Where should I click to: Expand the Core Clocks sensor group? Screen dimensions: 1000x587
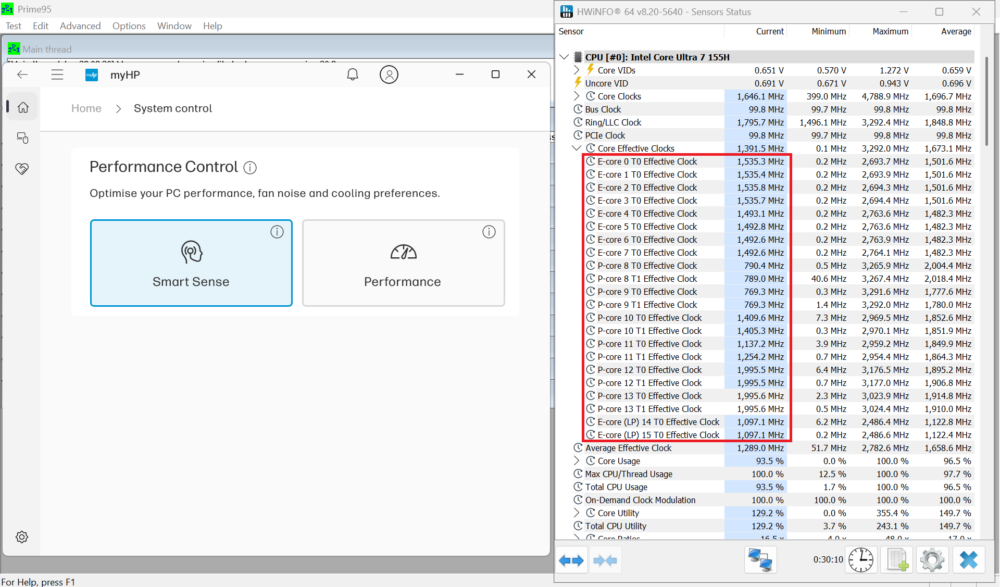click(577, 96)
